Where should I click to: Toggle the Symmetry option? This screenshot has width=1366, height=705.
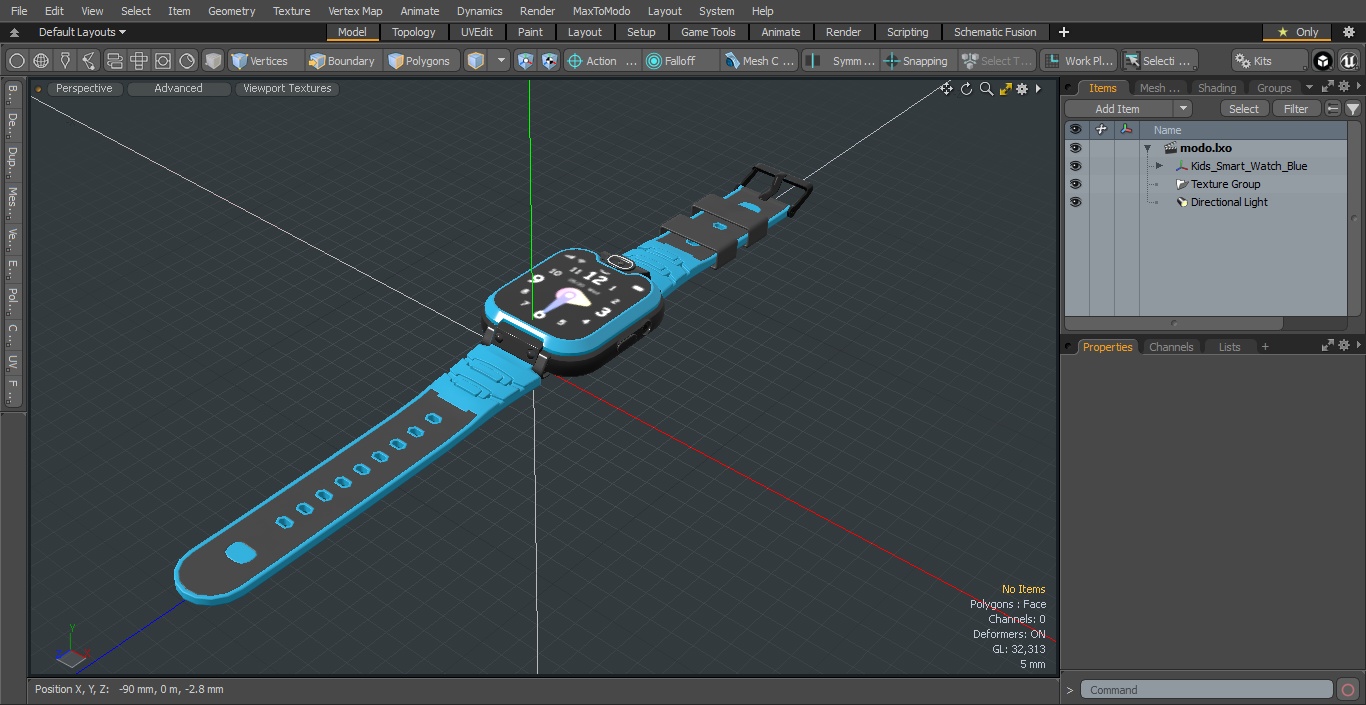pyautogui.click(x=841, y=61)
